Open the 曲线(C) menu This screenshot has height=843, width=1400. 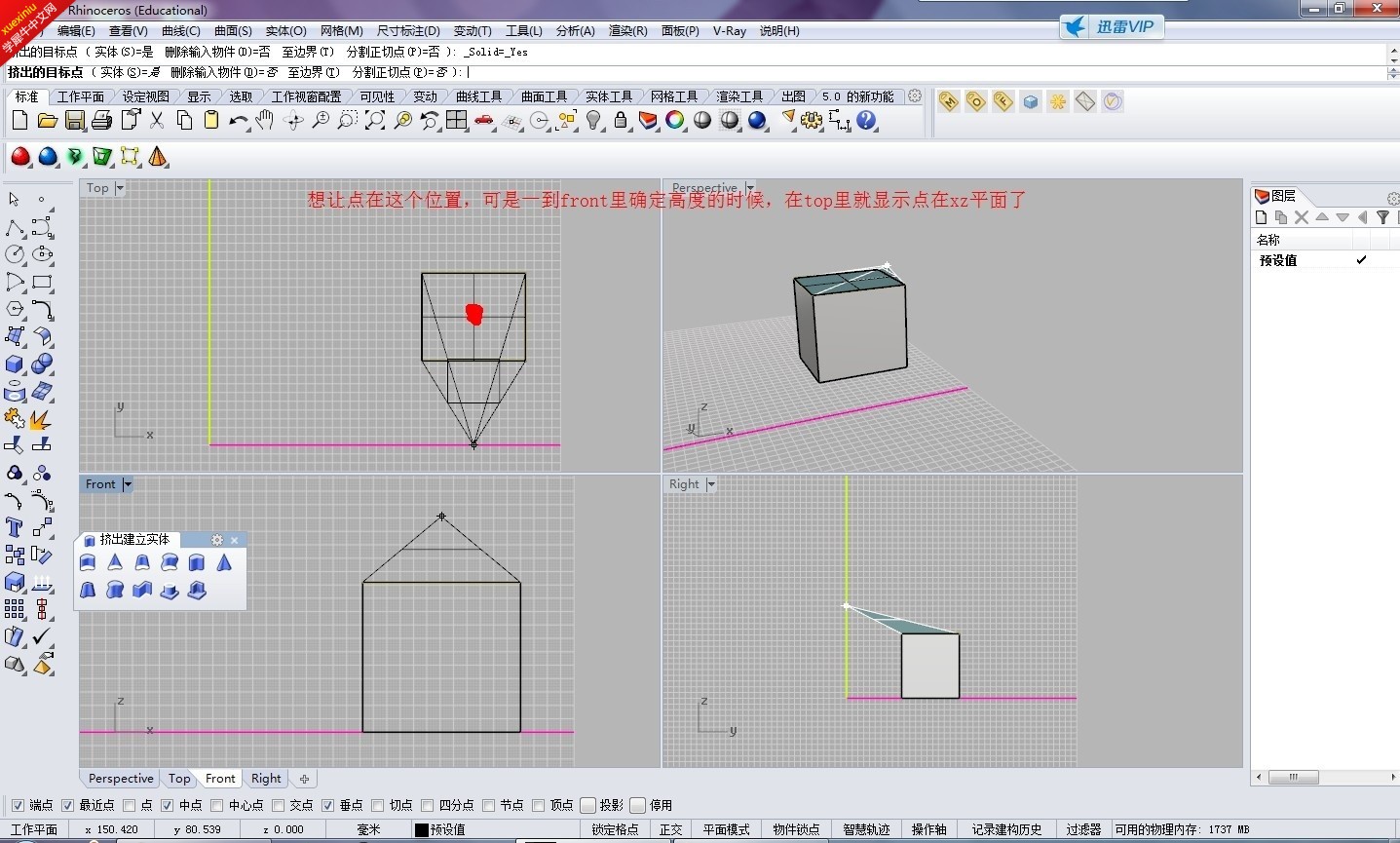(x=180, y=31)
